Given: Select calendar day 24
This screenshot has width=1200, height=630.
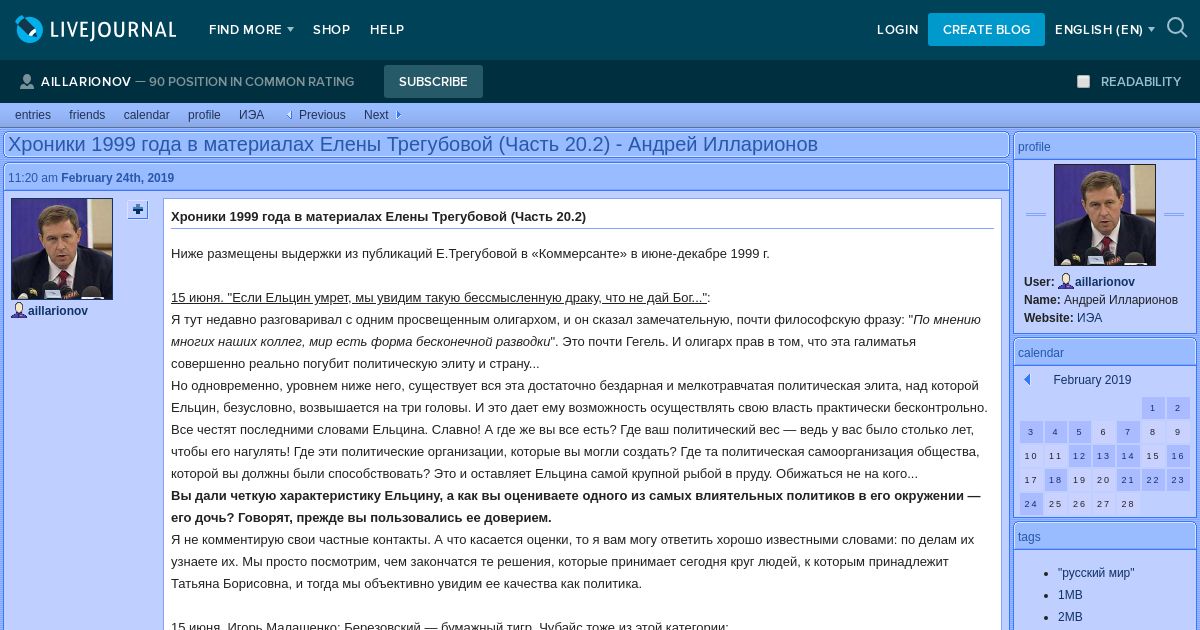Looking at the screenshot, I should pos(1031,504).
